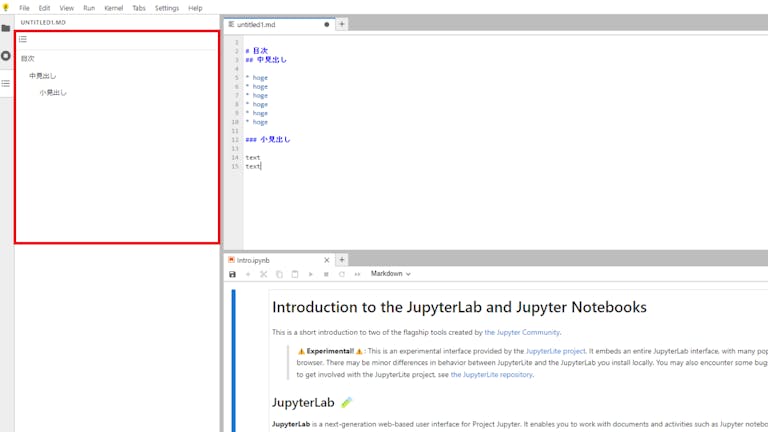Close the Intro.ipynb tab
The height and width of the screenshot is (432, 768).
click(x=327, y=260)
